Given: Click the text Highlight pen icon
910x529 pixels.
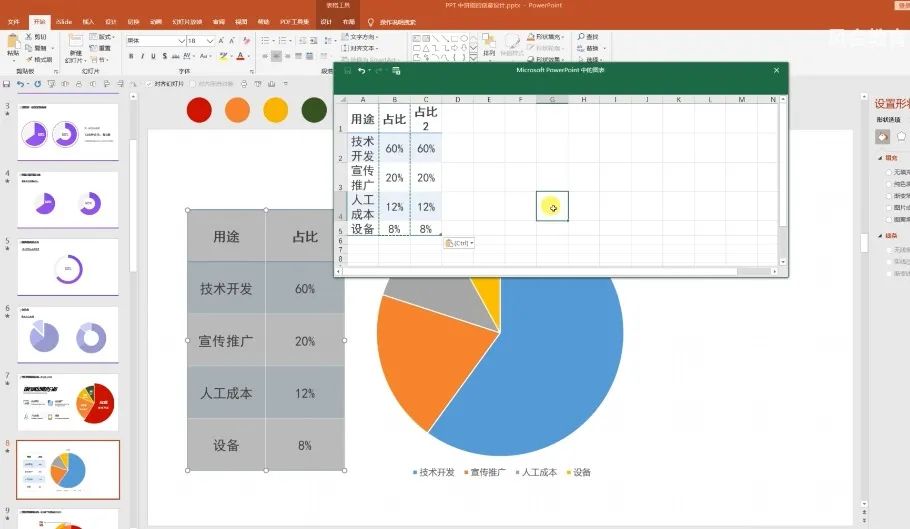Looking at the screenshot, I should 223,56.
